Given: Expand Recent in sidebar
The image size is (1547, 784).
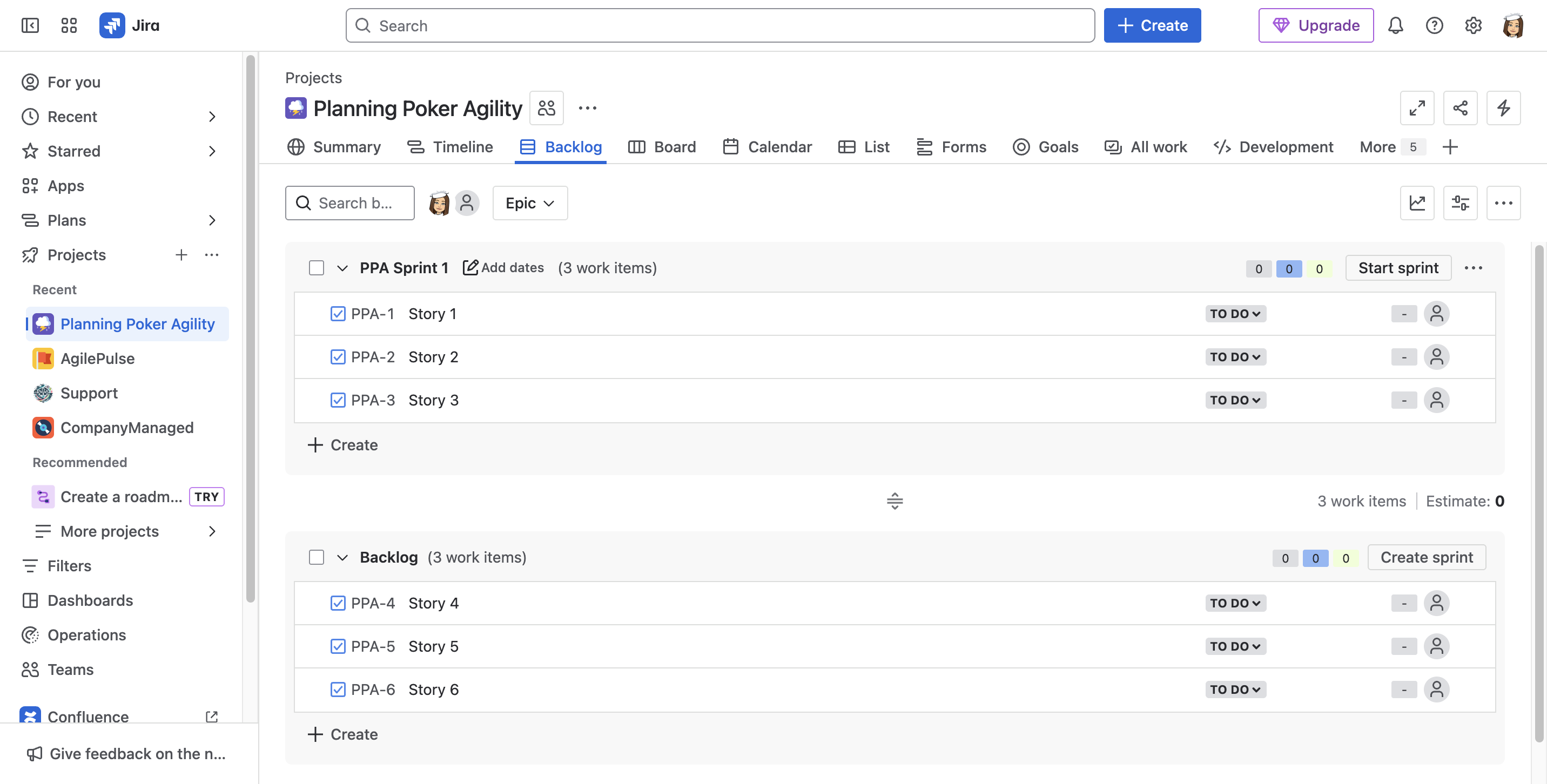Looking at the screenshot, I should tap(211, 117).
